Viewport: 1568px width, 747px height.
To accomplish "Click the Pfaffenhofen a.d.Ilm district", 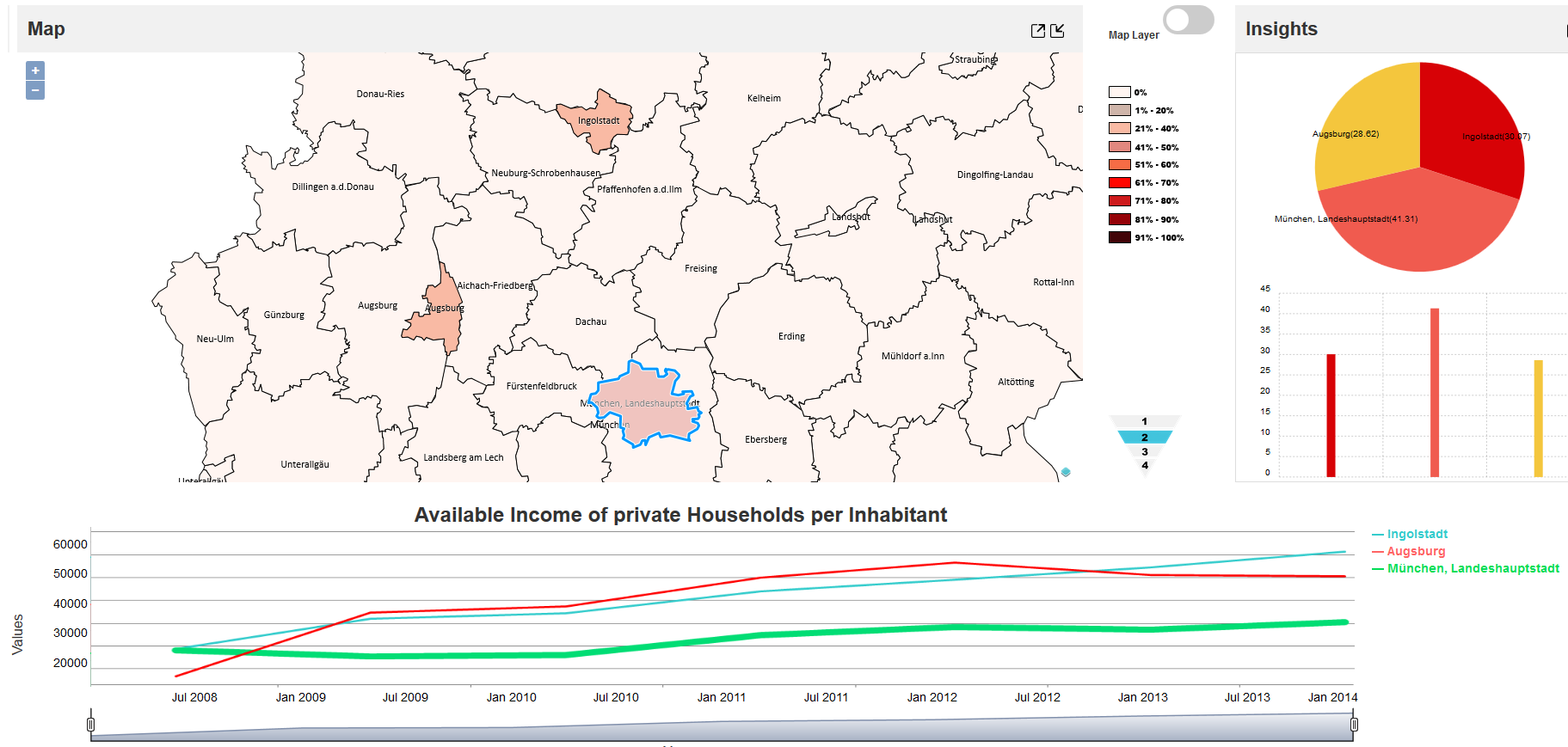I will pos(639,190).
